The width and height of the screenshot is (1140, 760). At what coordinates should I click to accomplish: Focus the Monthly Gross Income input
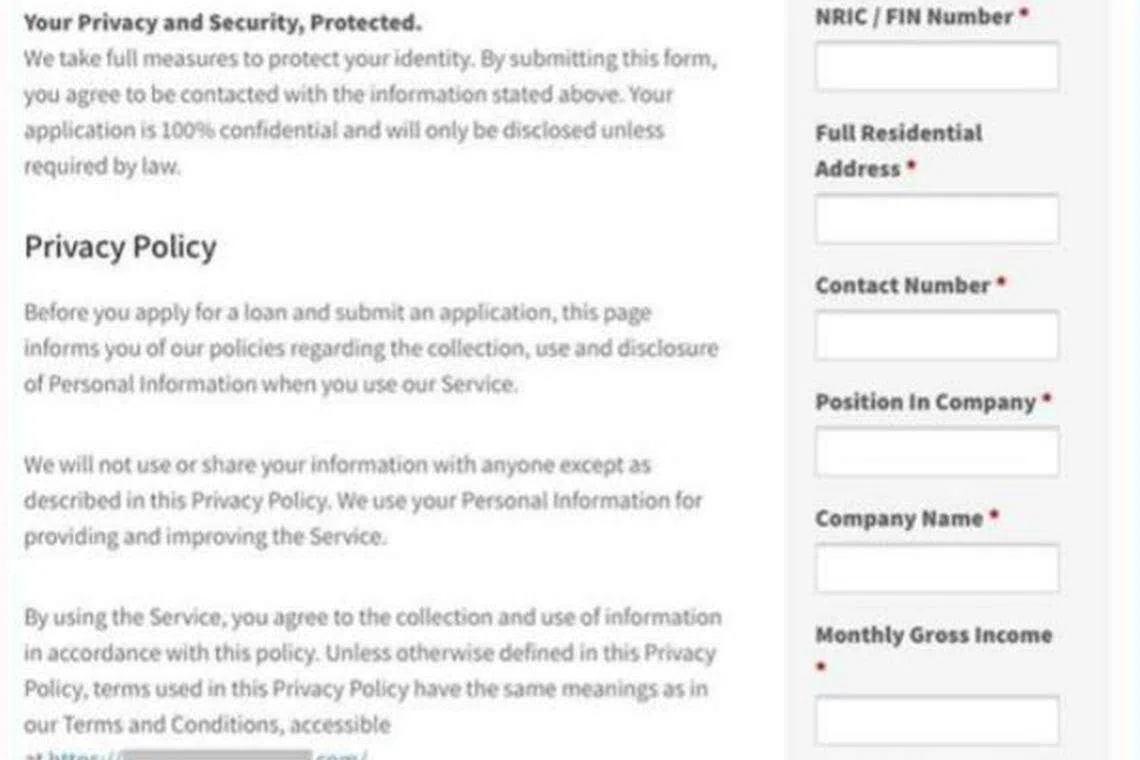[936, 721]
